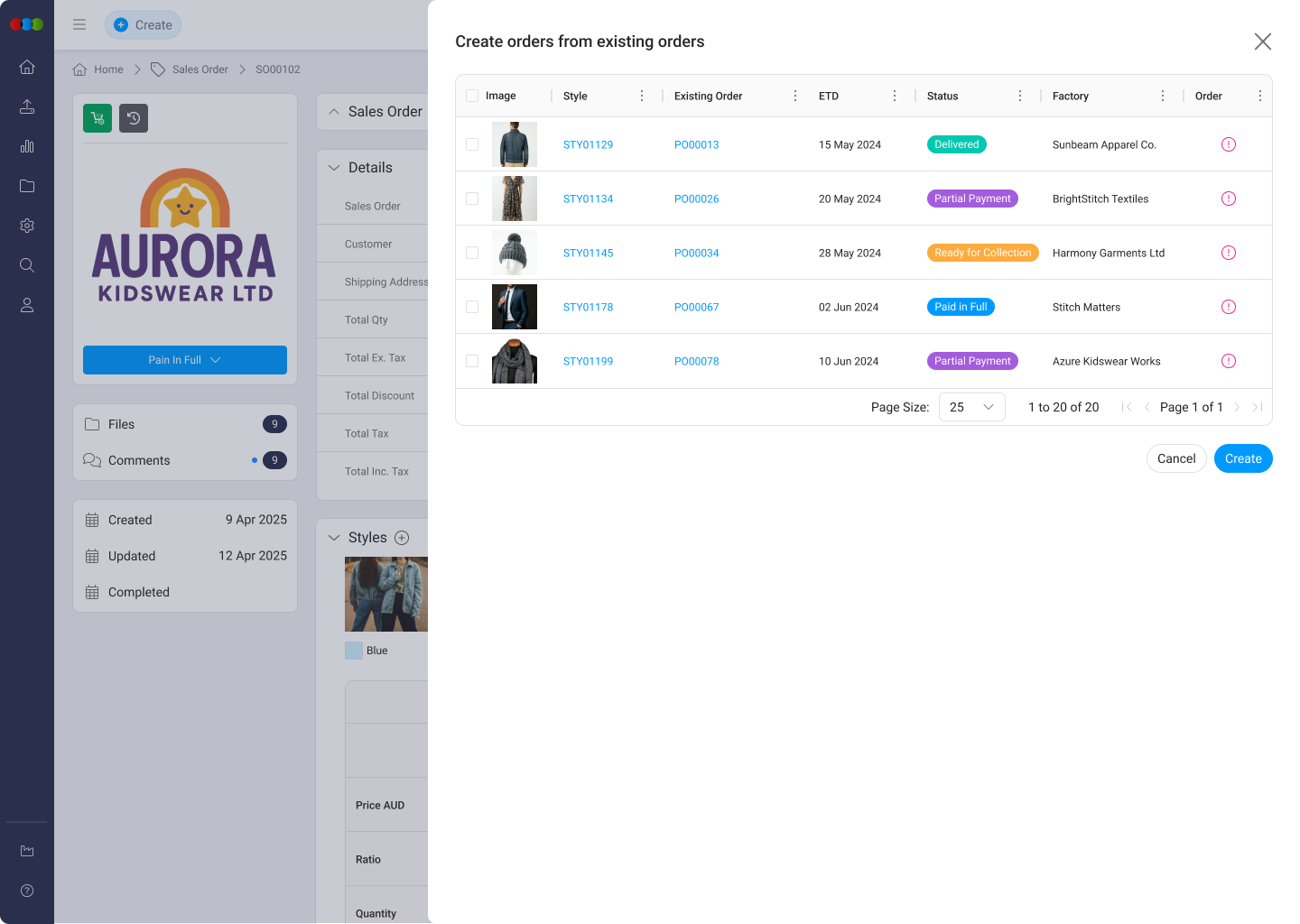Click Sales Order in the breadcrumb trail
The height and width of the screenshot is (924, 1300).
click(200, 69)
